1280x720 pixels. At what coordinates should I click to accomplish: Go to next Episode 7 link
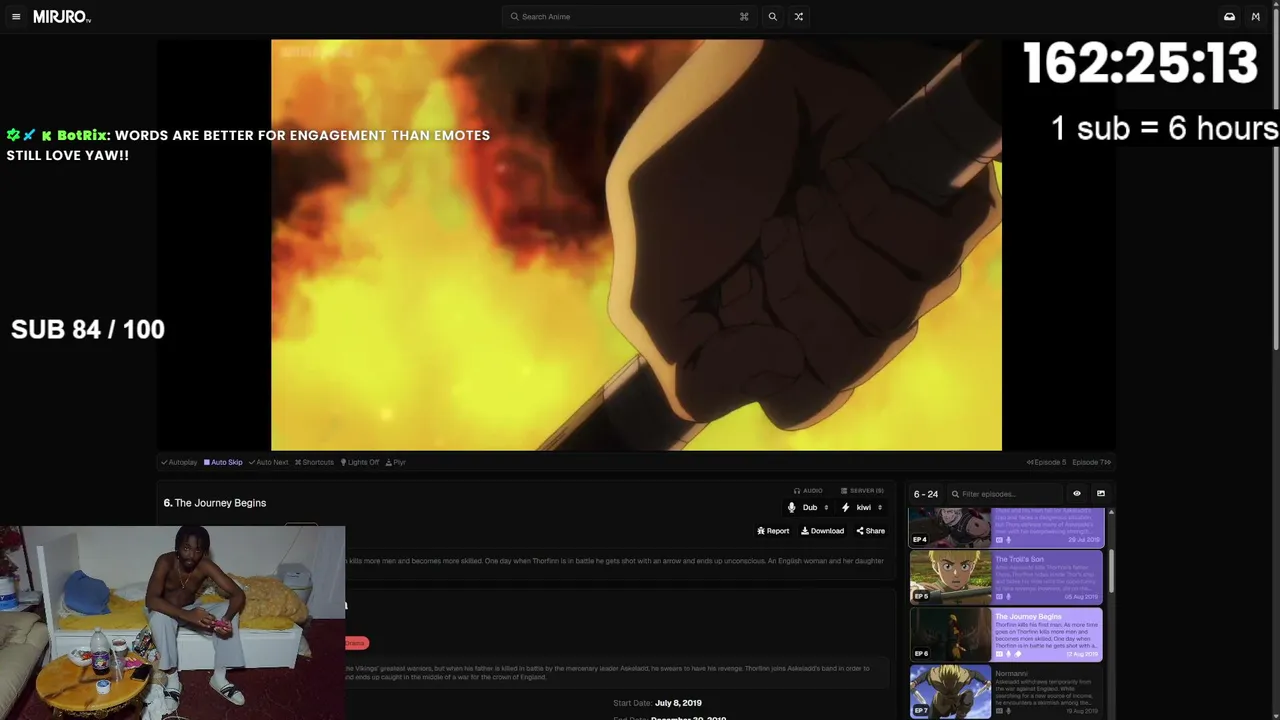point(1092,462)
